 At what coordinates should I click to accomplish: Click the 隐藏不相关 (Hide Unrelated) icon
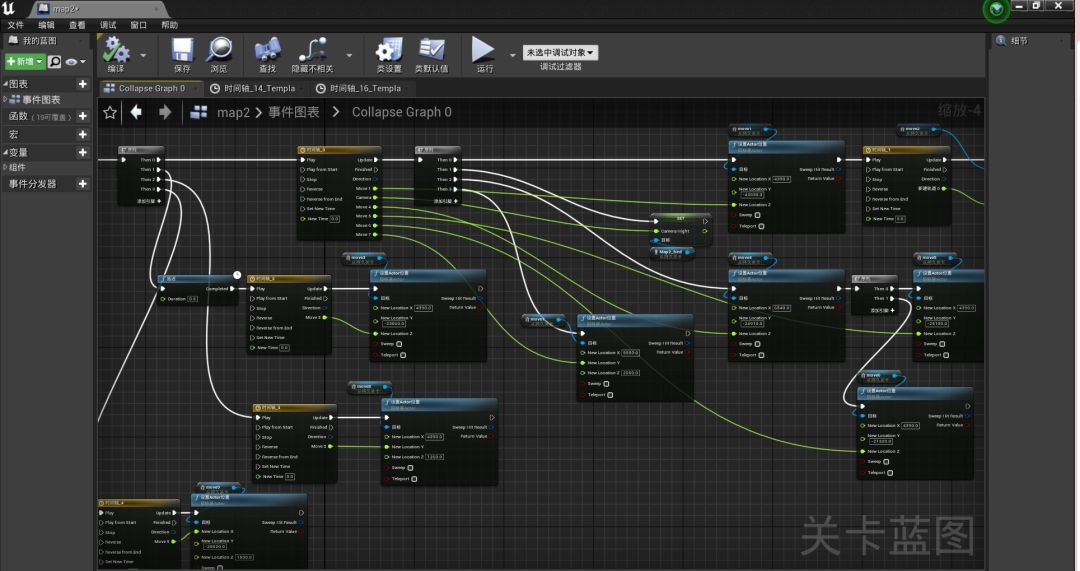[313, 51]
